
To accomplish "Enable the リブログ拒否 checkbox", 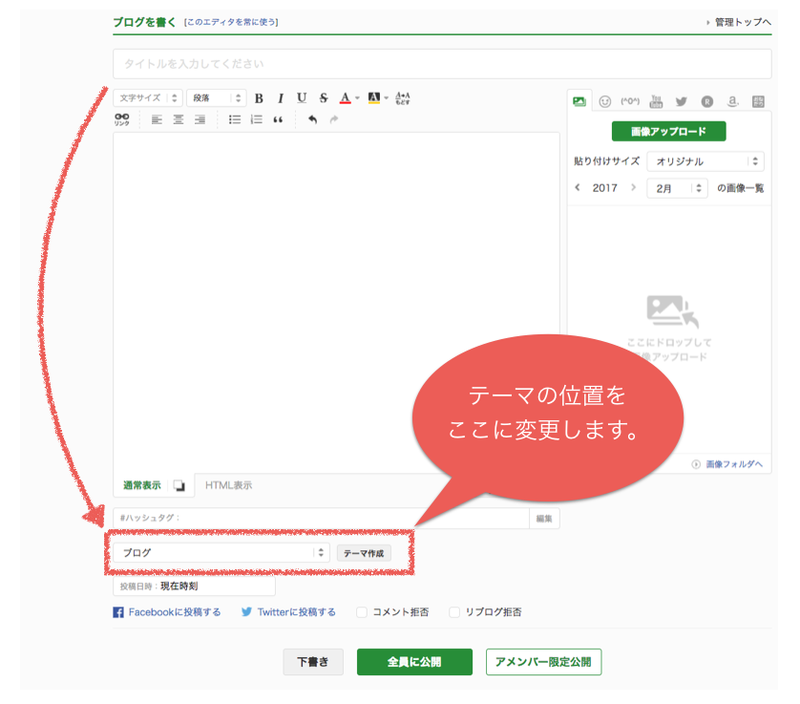I will [454, 612].
